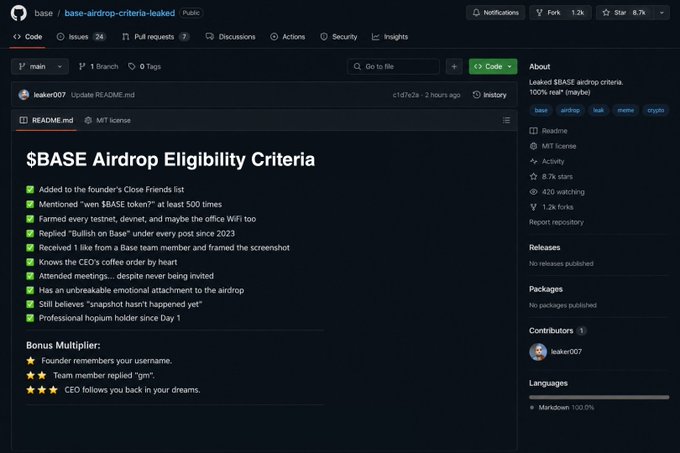
Task: Select the MIT license file tab
Action: 108,120
